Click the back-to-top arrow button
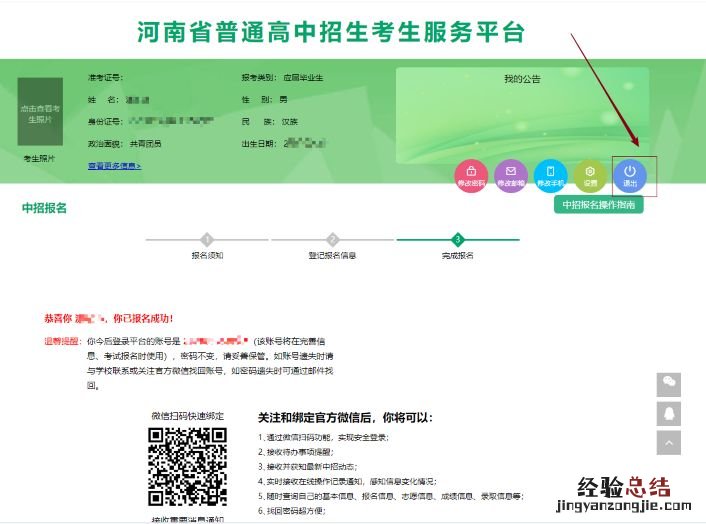 pyautogui.click(x=670, y=443)
